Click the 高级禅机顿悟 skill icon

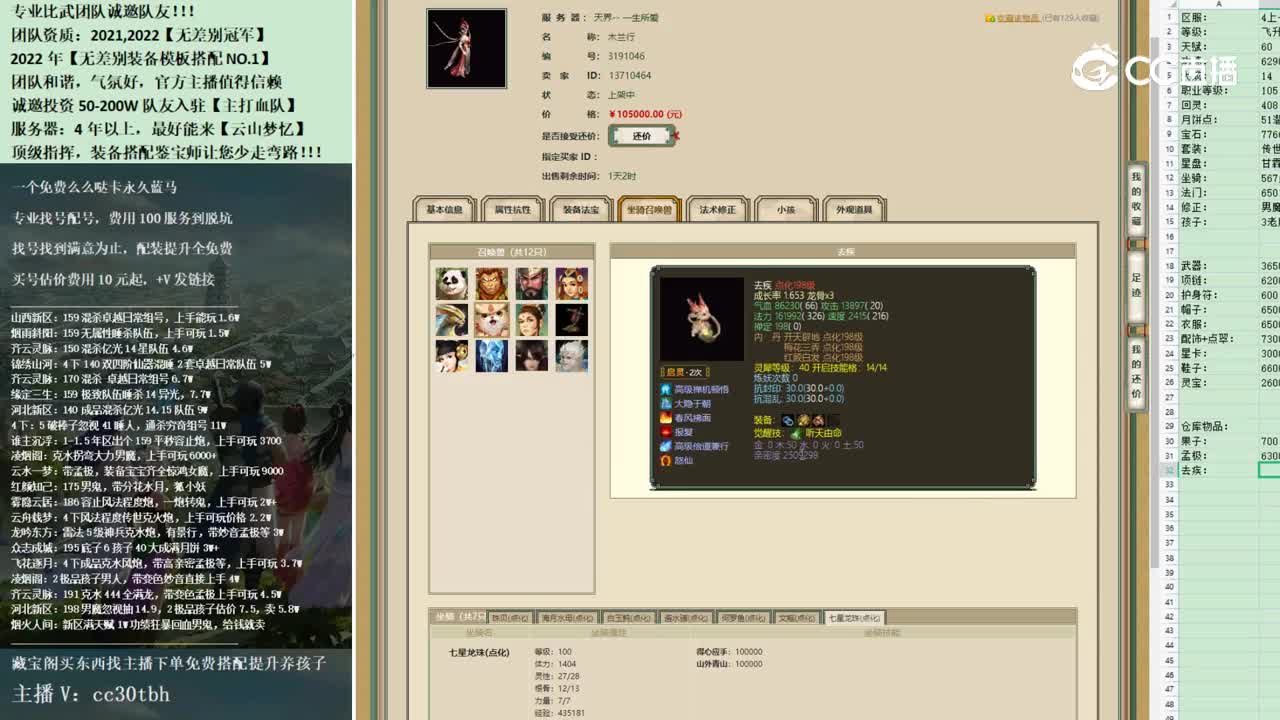pyautogui.click(x=666, y=389)
